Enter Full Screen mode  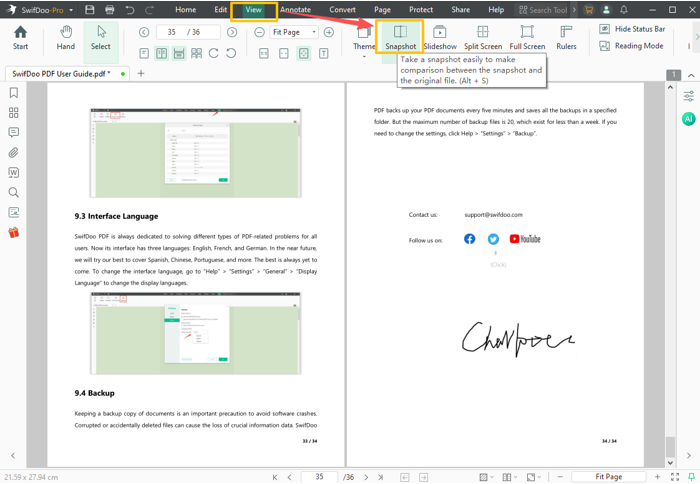tap(527, 38)
